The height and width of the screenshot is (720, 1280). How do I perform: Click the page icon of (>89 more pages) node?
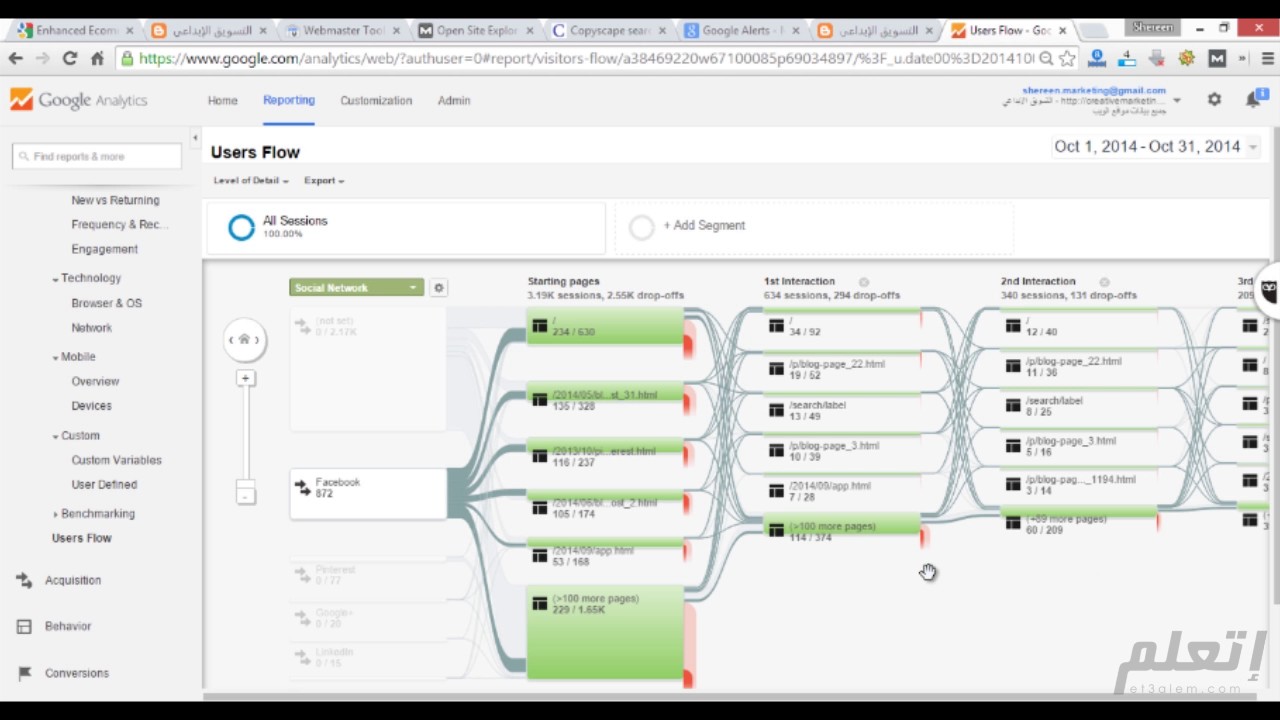click(x=1013, y=523)
